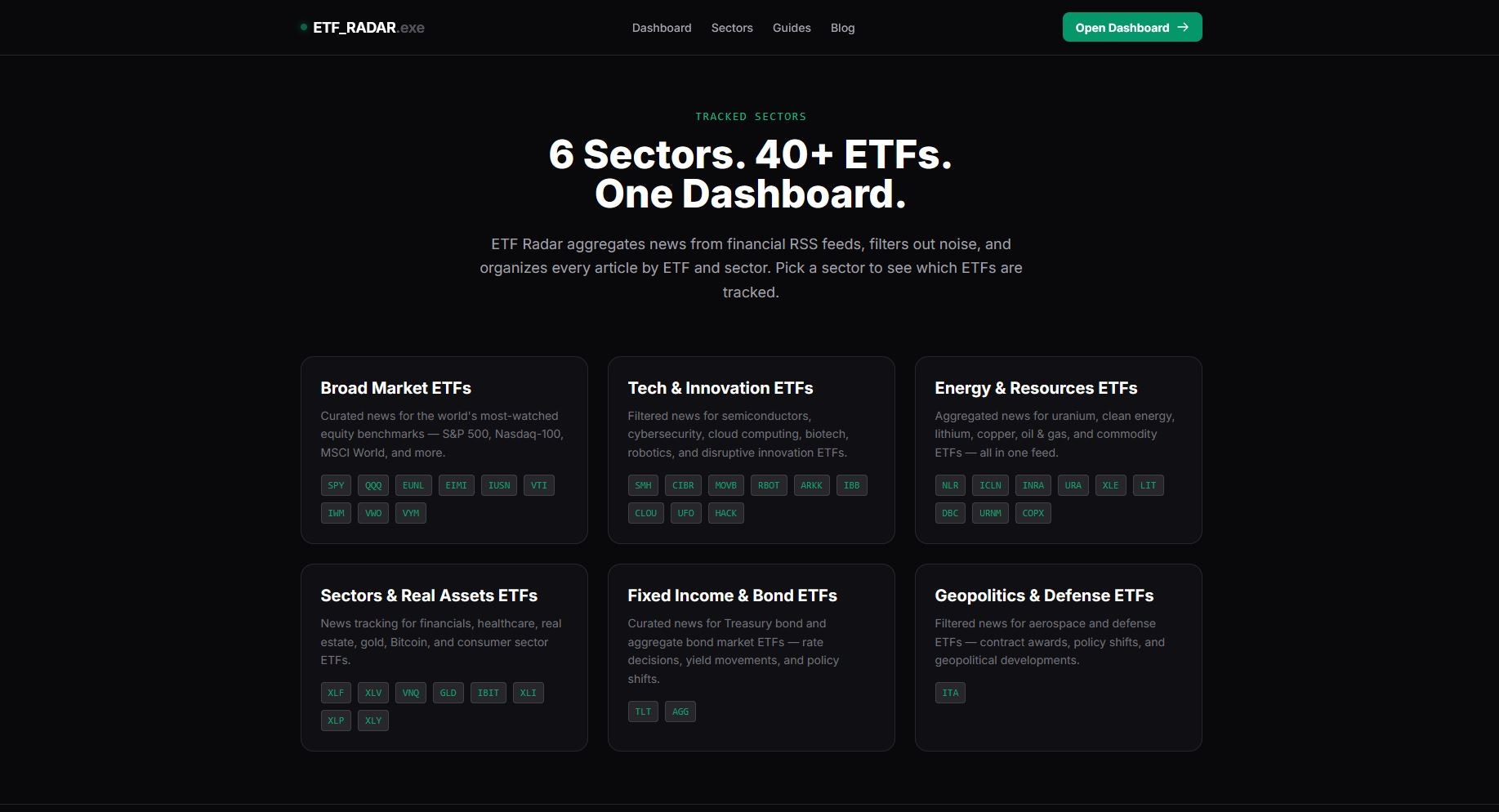The image size is (1499, 812).
Task: Click the AGG ticker tag
Action: pos(680,712)
